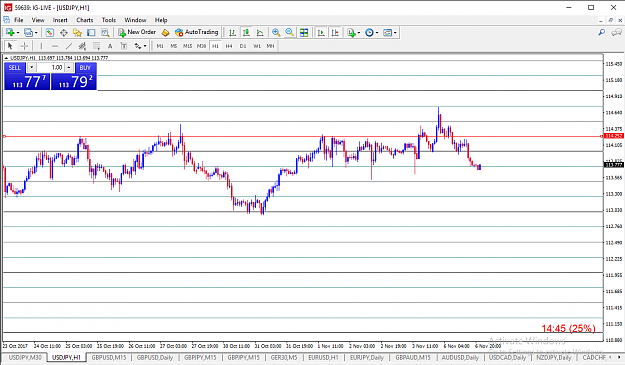Open the Periodicity clock dropdown
The width and height of the screenshot is (625, 365).
(x=371, y=33)
